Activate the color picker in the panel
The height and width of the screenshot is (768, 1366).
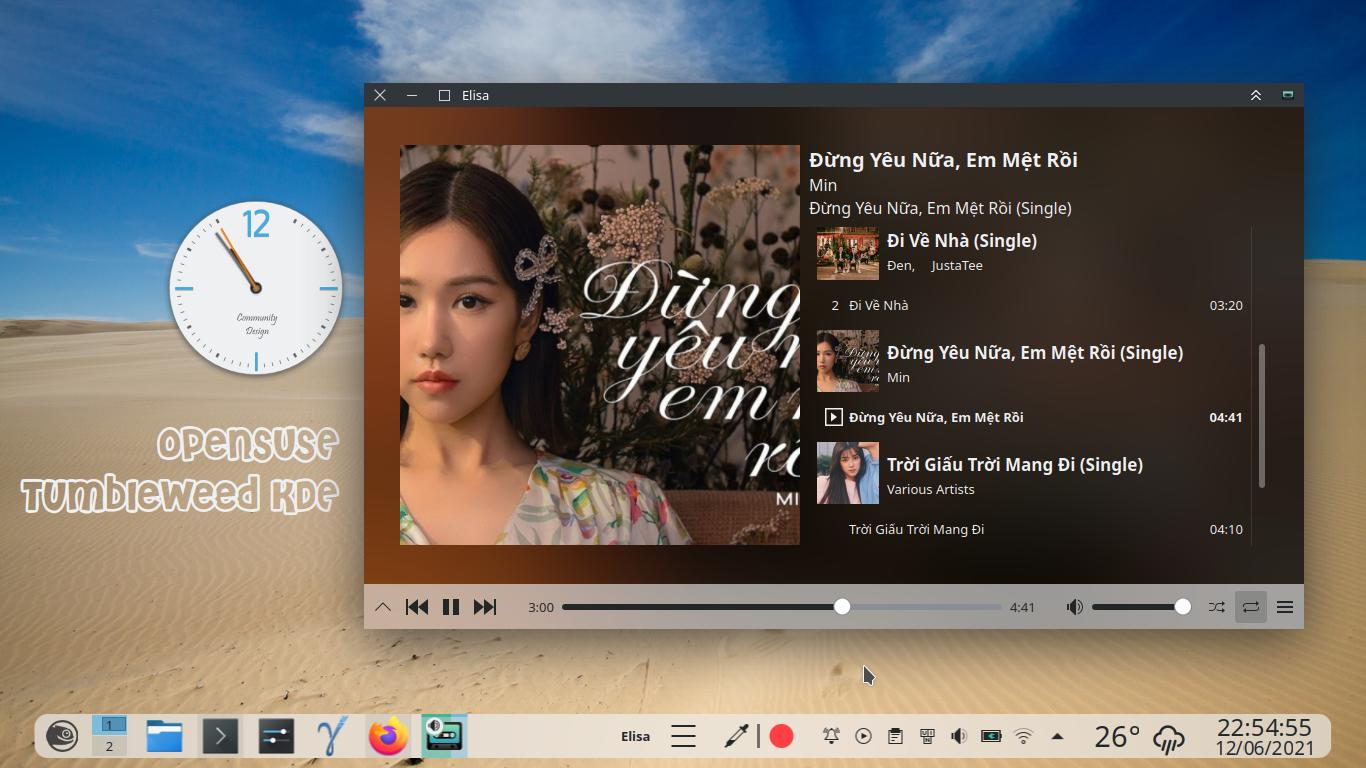pos(736,737)
